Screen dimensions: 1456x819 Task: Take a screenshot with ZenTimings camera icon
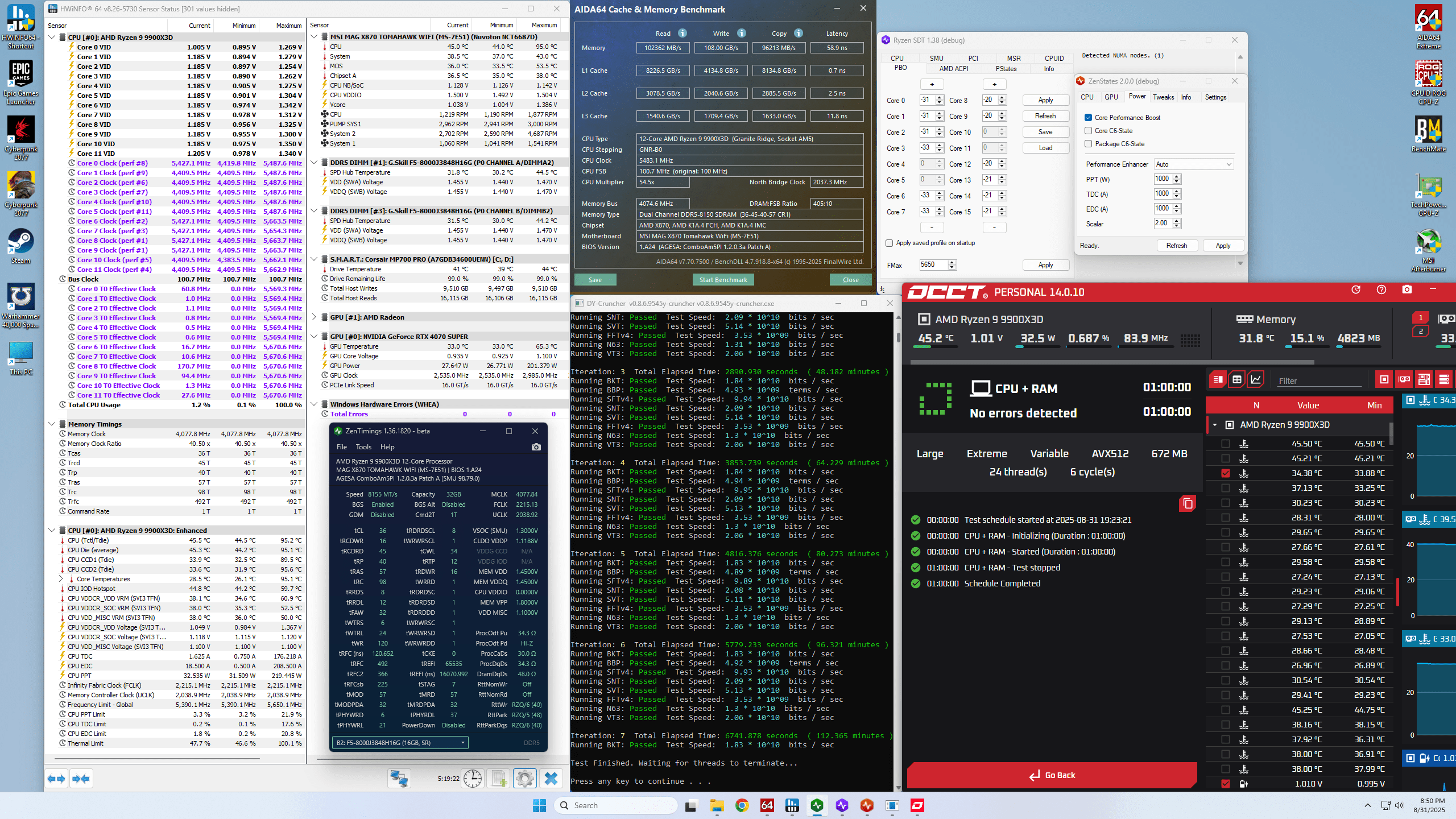[x=536, y=447]
